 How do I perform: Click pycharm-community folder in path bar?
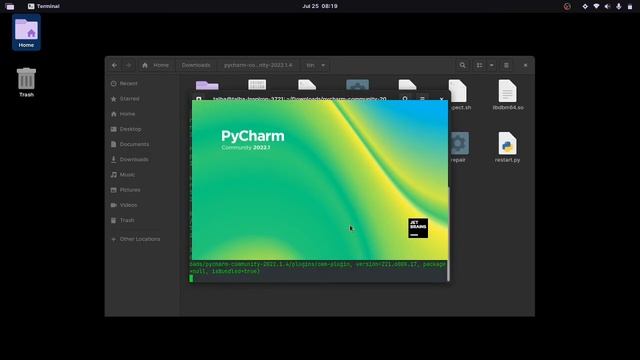tap(258, 65)
